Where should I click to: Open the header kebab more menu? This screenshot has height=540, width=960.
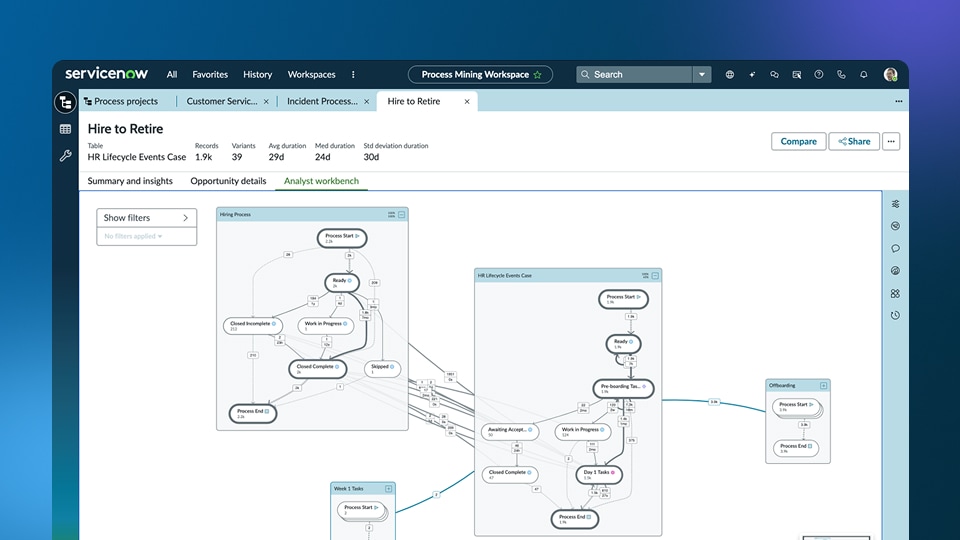(x=353, y=75)
